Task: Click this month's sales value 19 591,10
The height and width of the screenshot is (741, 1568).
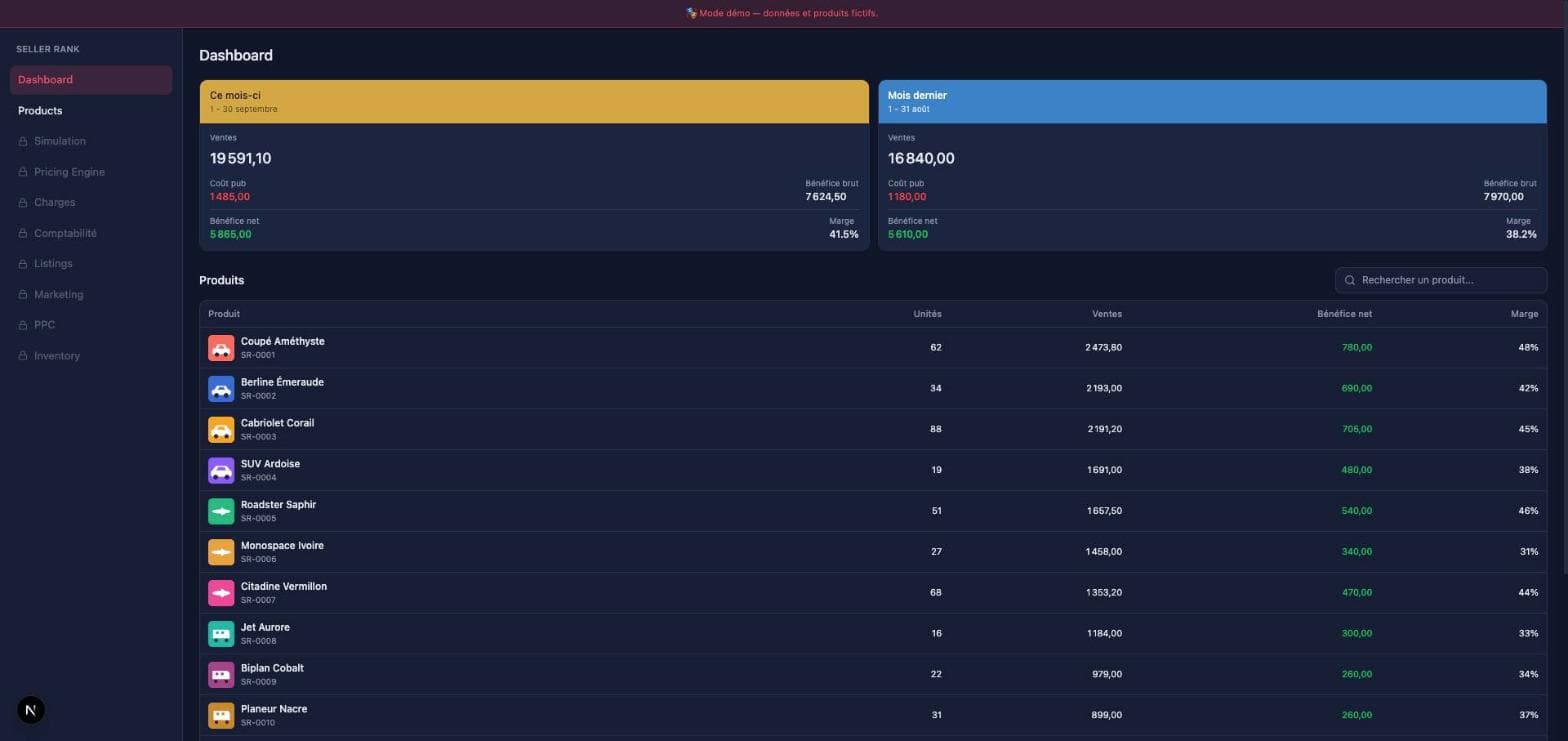Action: tap(240, 158)
